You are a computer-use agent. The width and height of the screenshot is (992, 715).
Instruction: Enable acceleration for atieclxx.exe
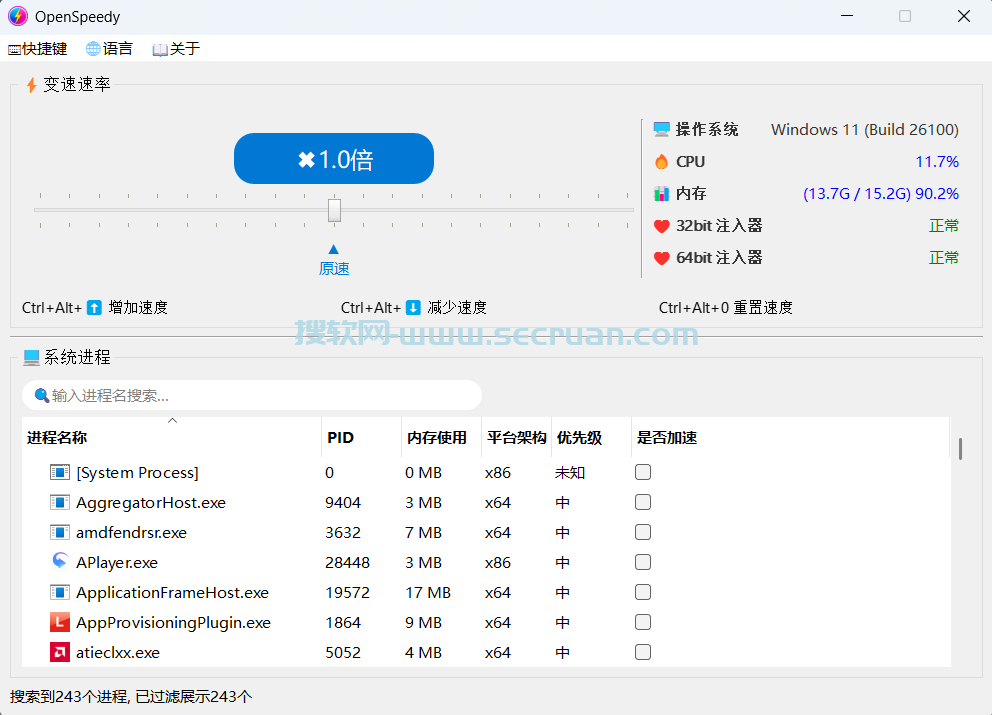tap(643, 652)
